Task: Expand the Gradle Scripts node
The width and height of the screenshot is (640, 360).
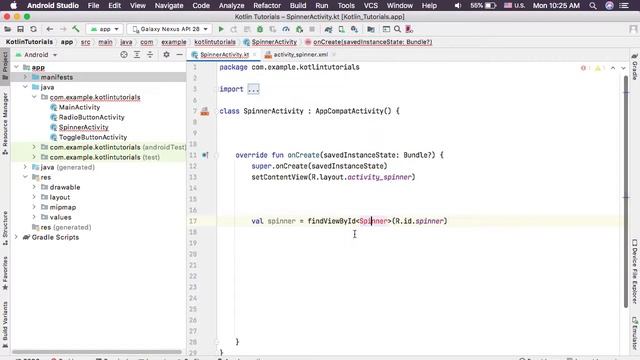Action: (x=16, y=237)
